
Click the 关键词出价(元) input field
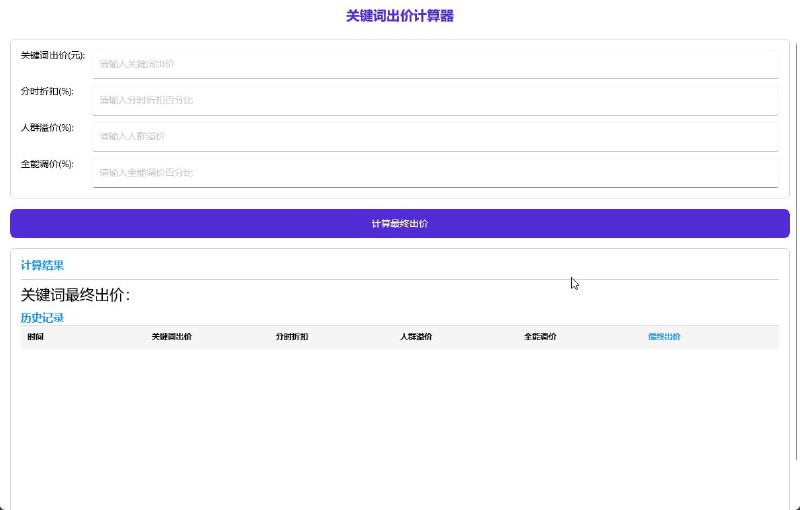(435, 64)
